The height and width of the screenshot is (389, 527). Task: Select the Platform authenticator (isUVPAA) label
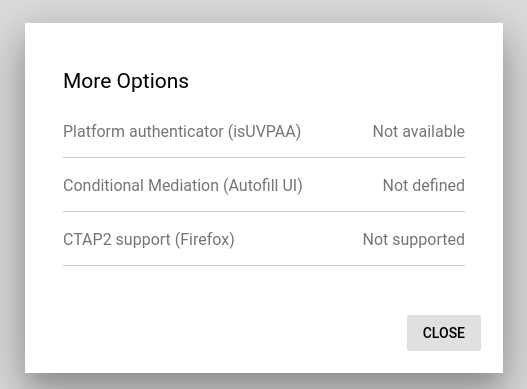coord(182,131)
